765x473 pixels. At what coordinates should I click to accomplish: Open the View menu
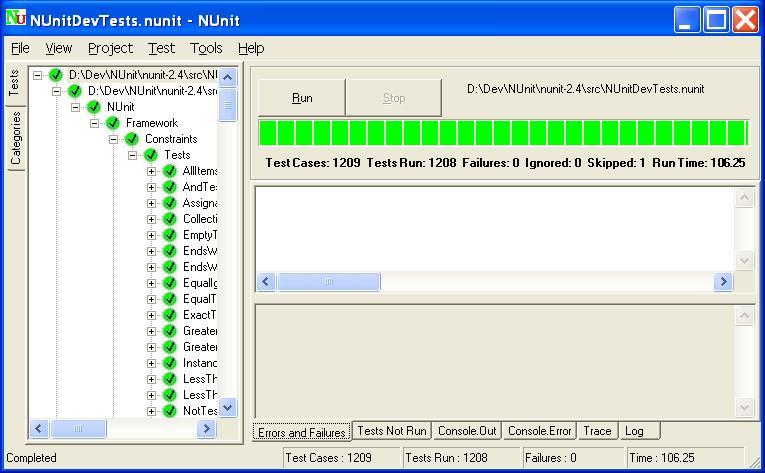[x=59, y=48]
